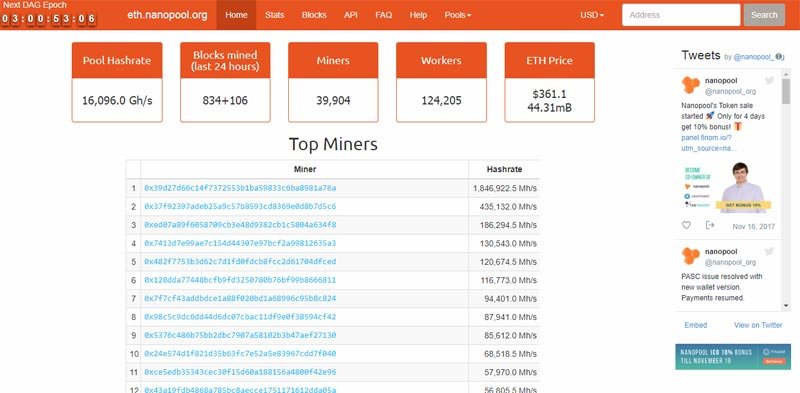This screenshot has height=393, width=800.
Task: Click the Nov 16, 2017 tweet date
Action: (754, 226)
